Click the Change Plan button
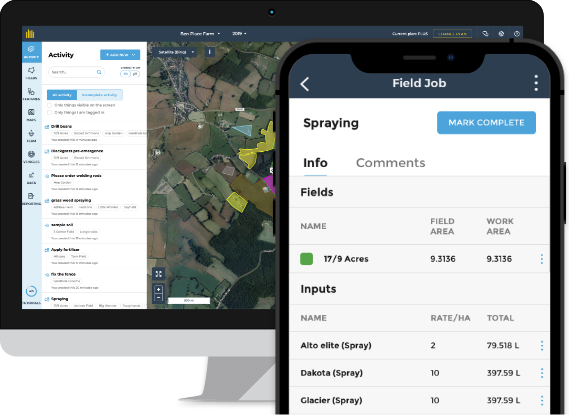Screen dimensions: 569x415 (453, 34)
